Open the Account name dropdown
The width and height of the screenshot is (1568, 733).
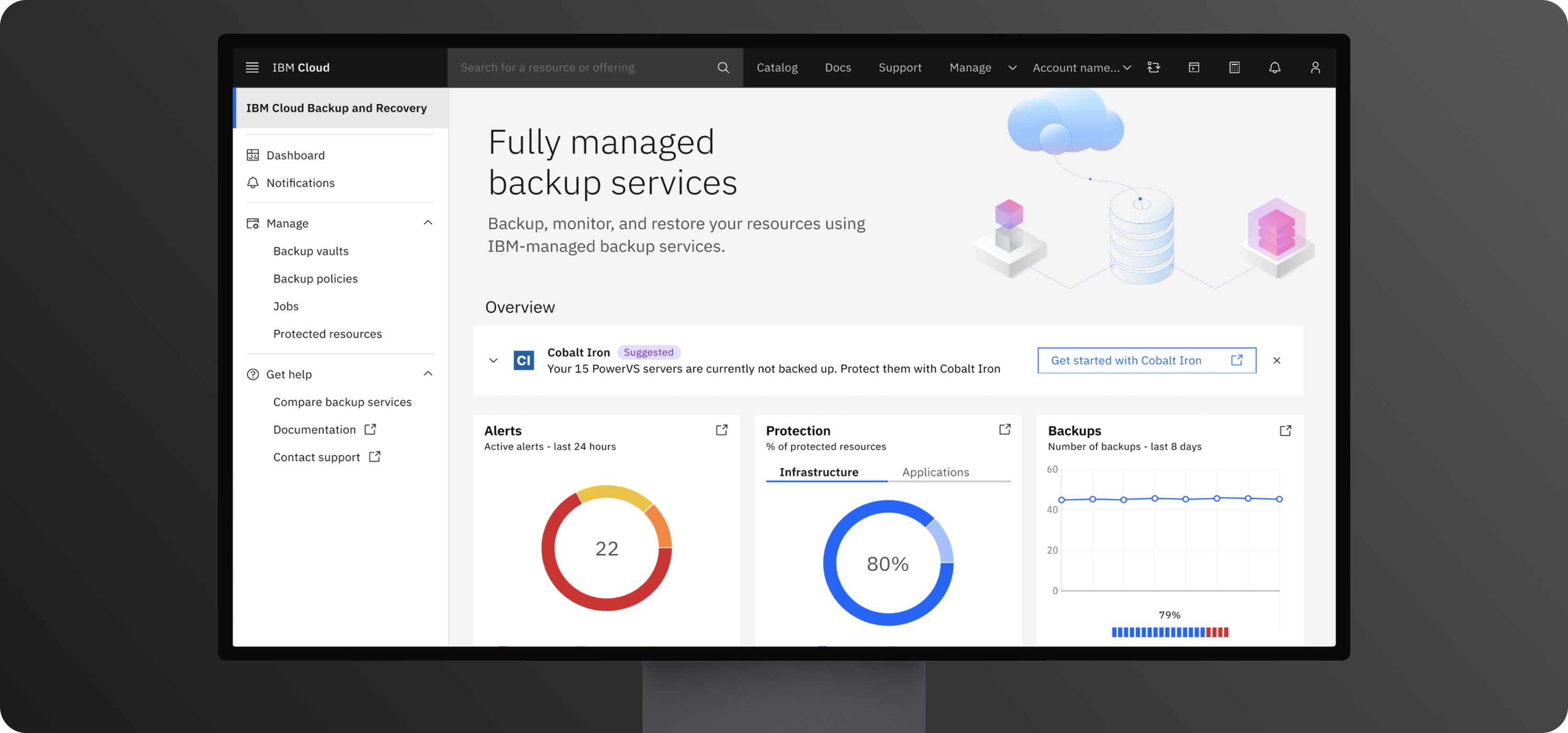(1081, 68)
